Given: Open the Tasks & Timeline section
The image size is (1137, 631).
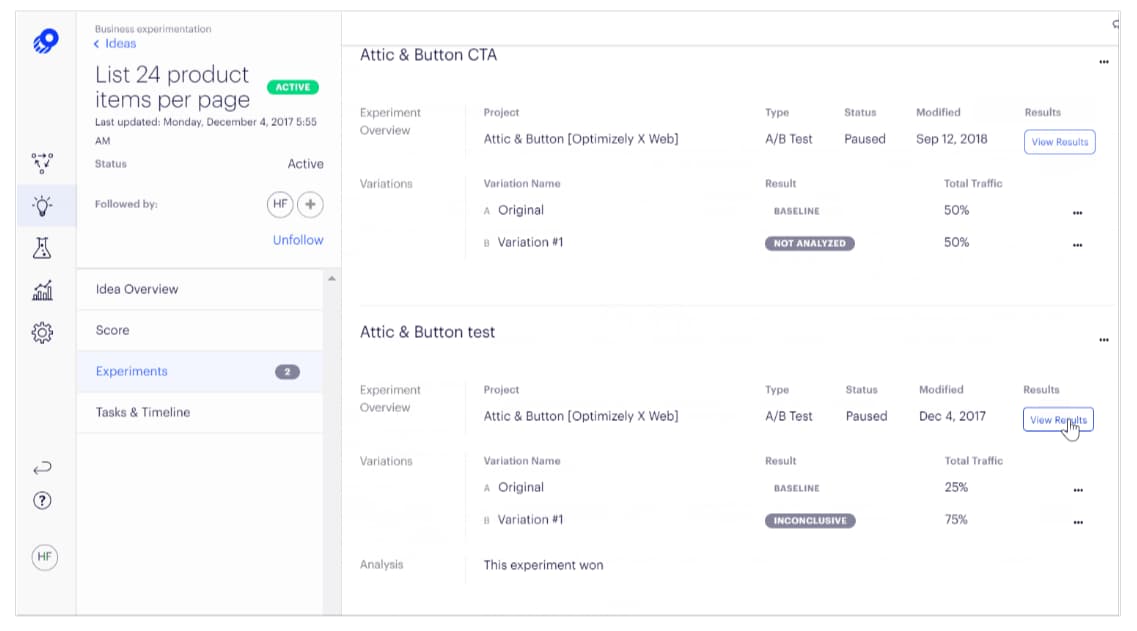Looking at the screenshot, I should [144, 412].
